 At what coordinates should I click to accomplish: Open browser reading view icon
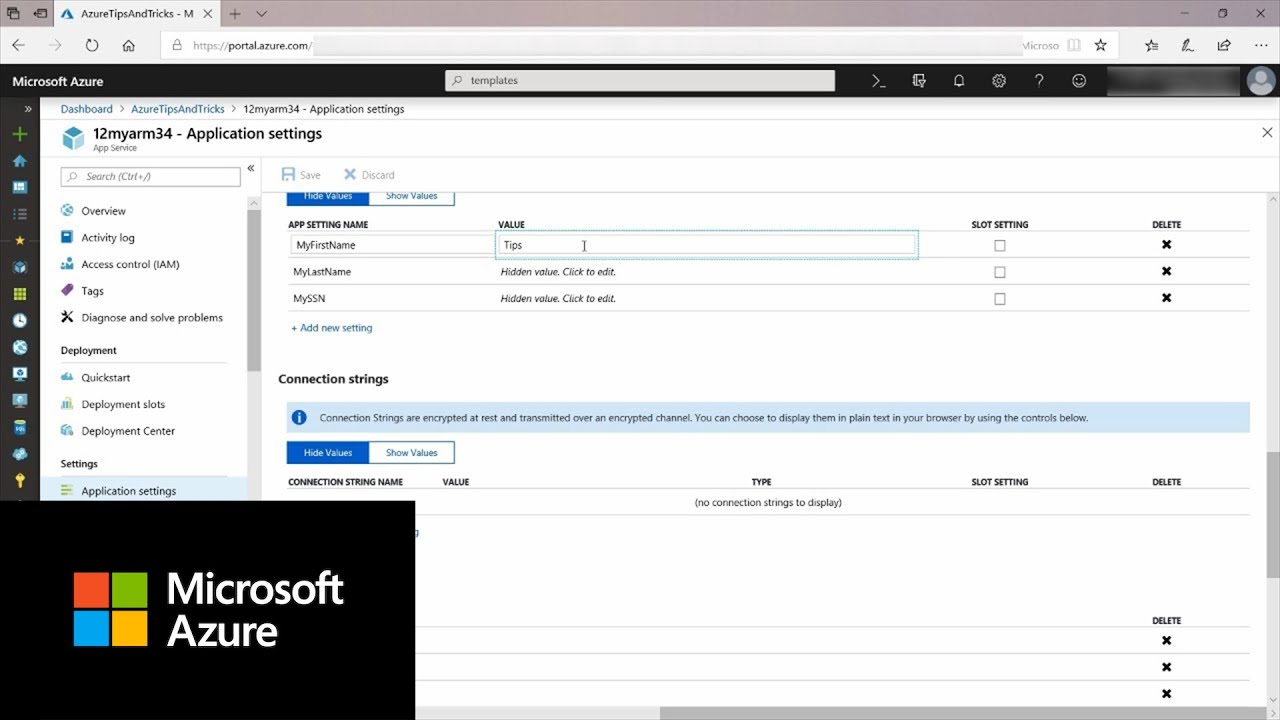pyautogui.click(x=1074, y=45)
